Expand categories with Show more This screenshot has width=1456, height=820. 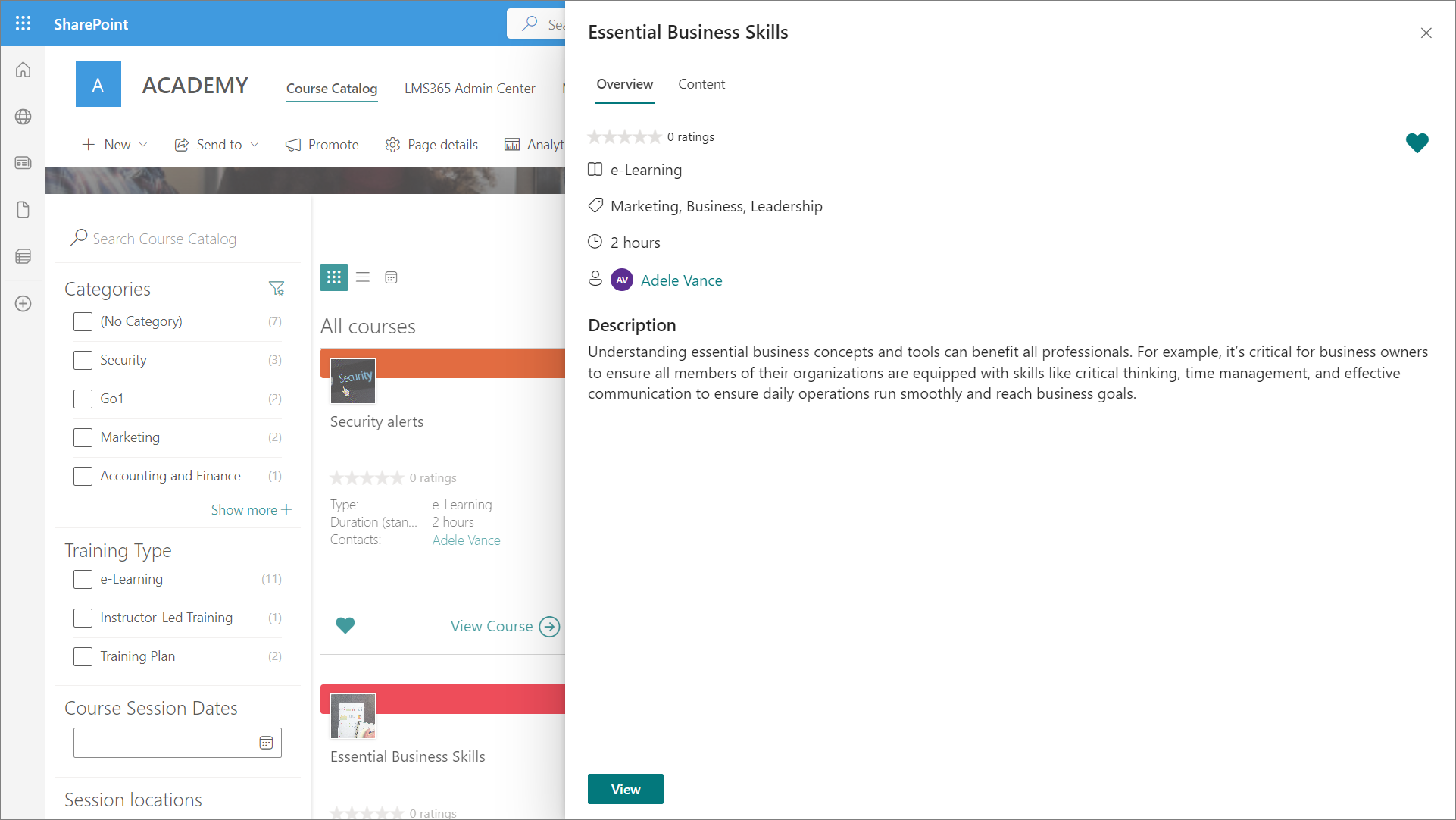click(251, 510)
